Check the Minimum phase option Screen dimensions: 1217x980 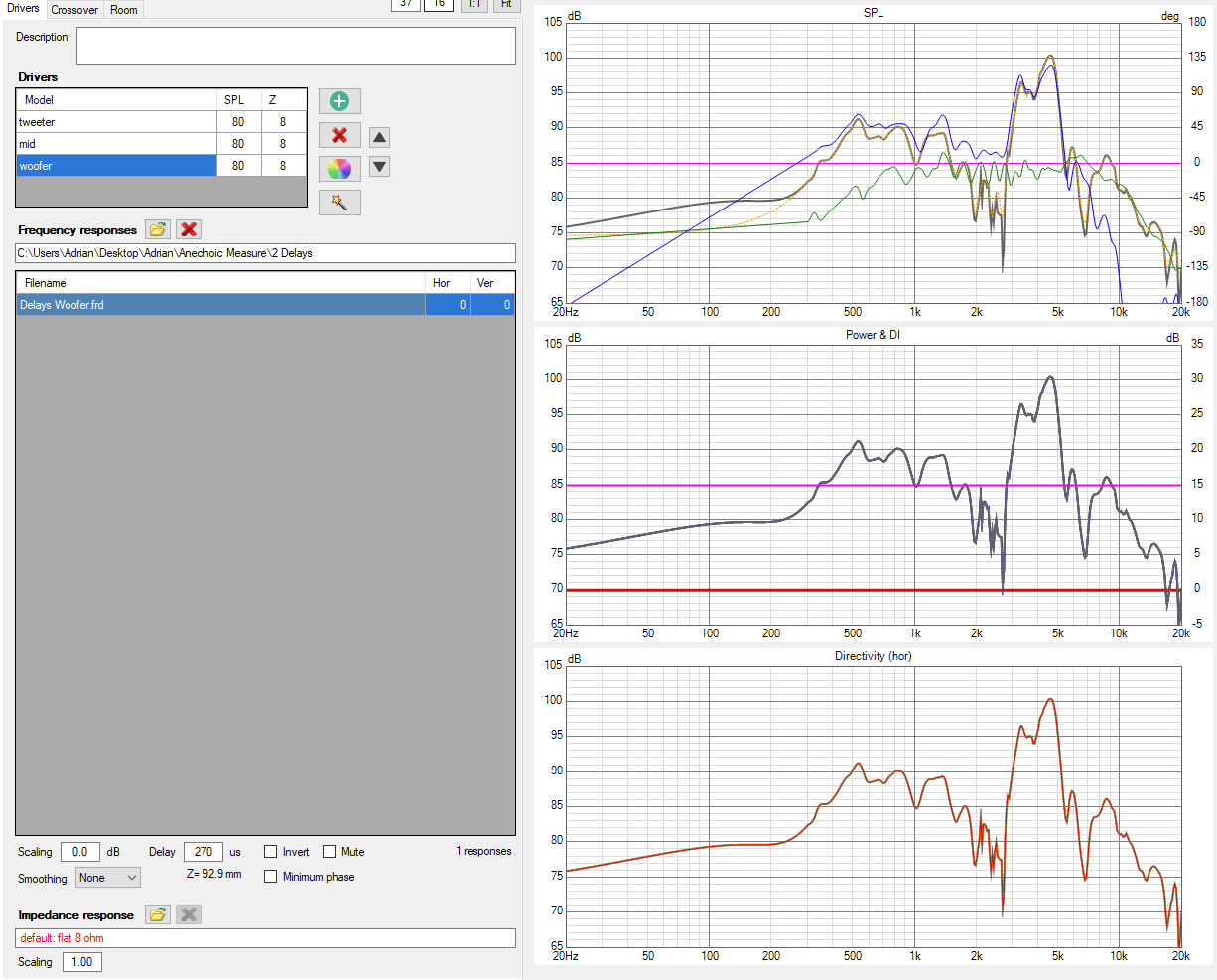pyautogui.click(x=270, y=877)
